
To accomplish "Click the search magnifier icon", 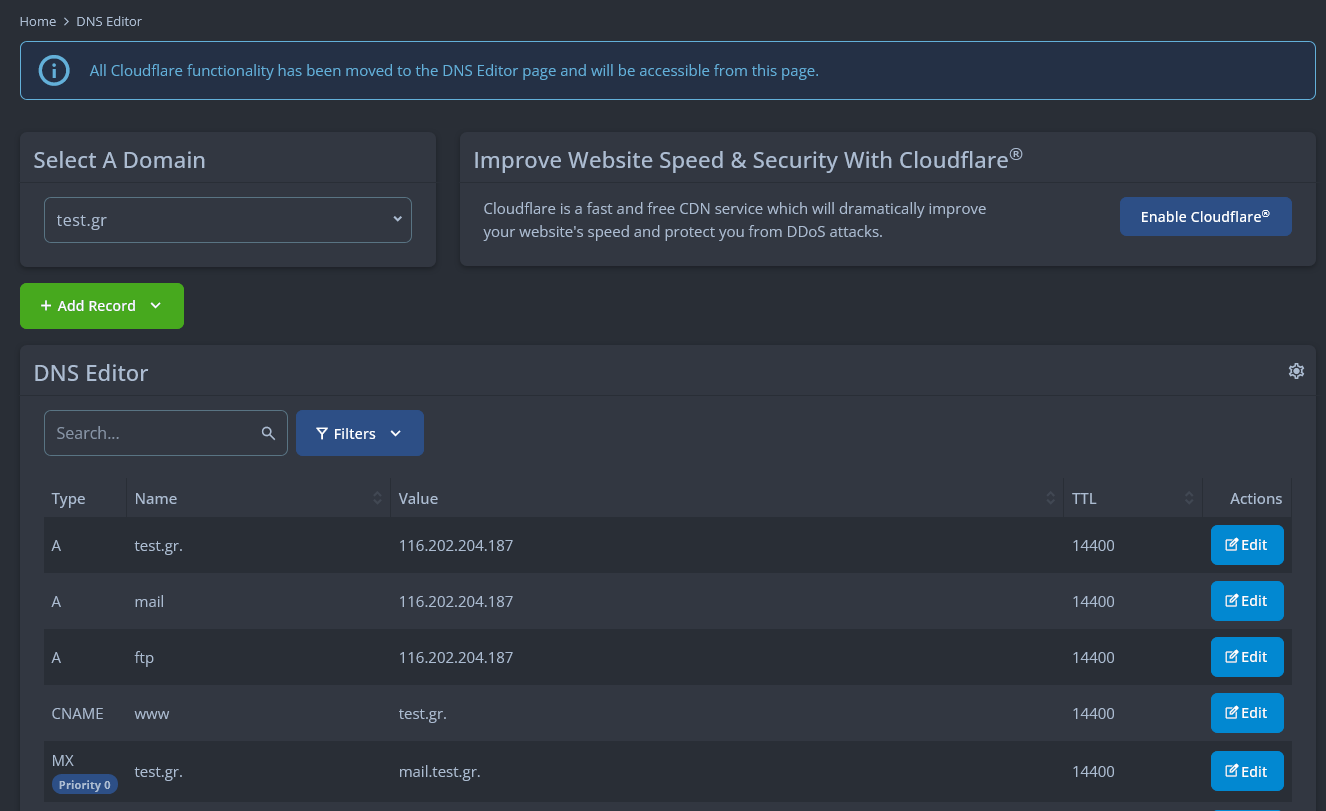I will [x=268, y=433].
